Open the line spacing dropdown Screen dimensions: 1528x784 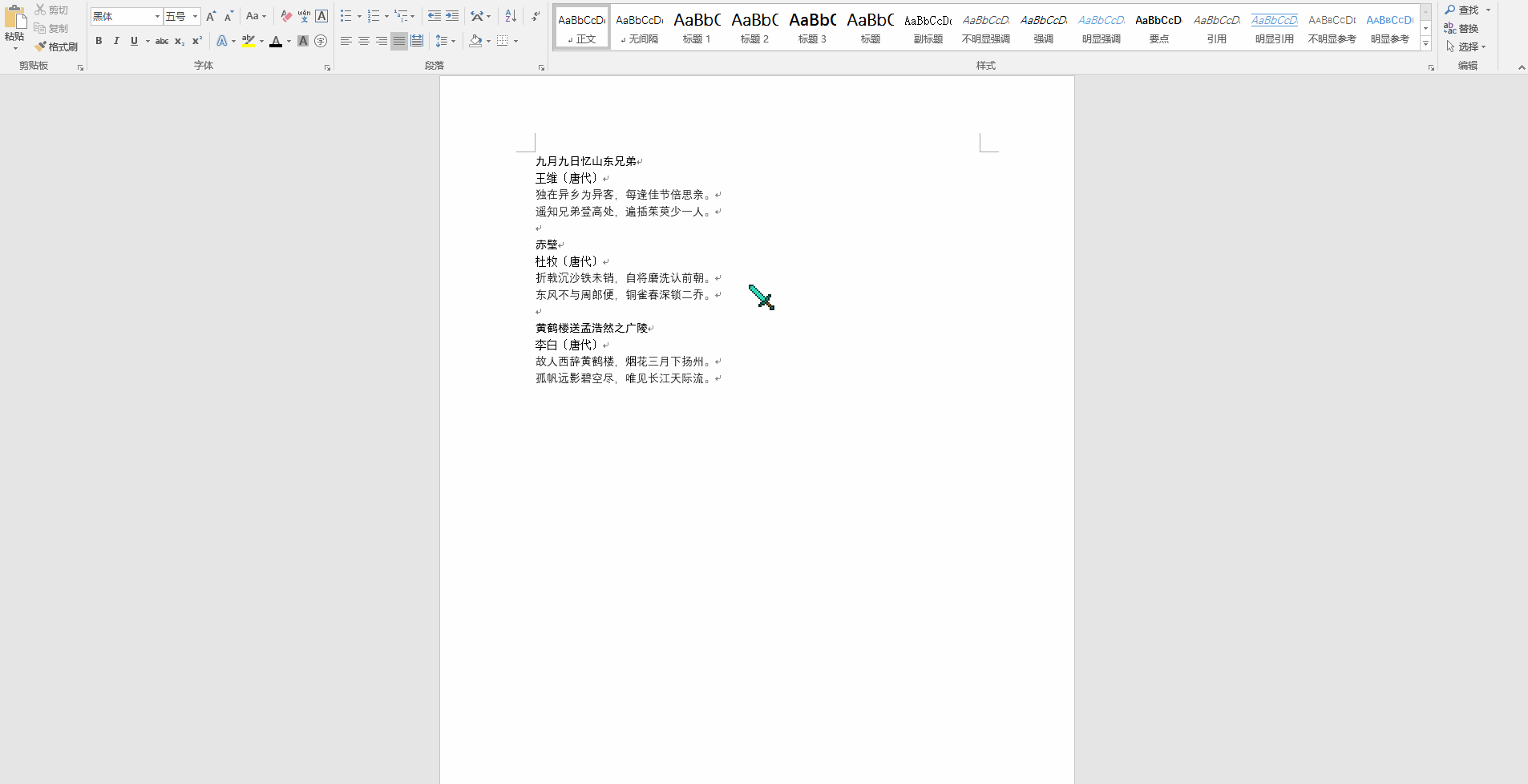click(445, 41)
